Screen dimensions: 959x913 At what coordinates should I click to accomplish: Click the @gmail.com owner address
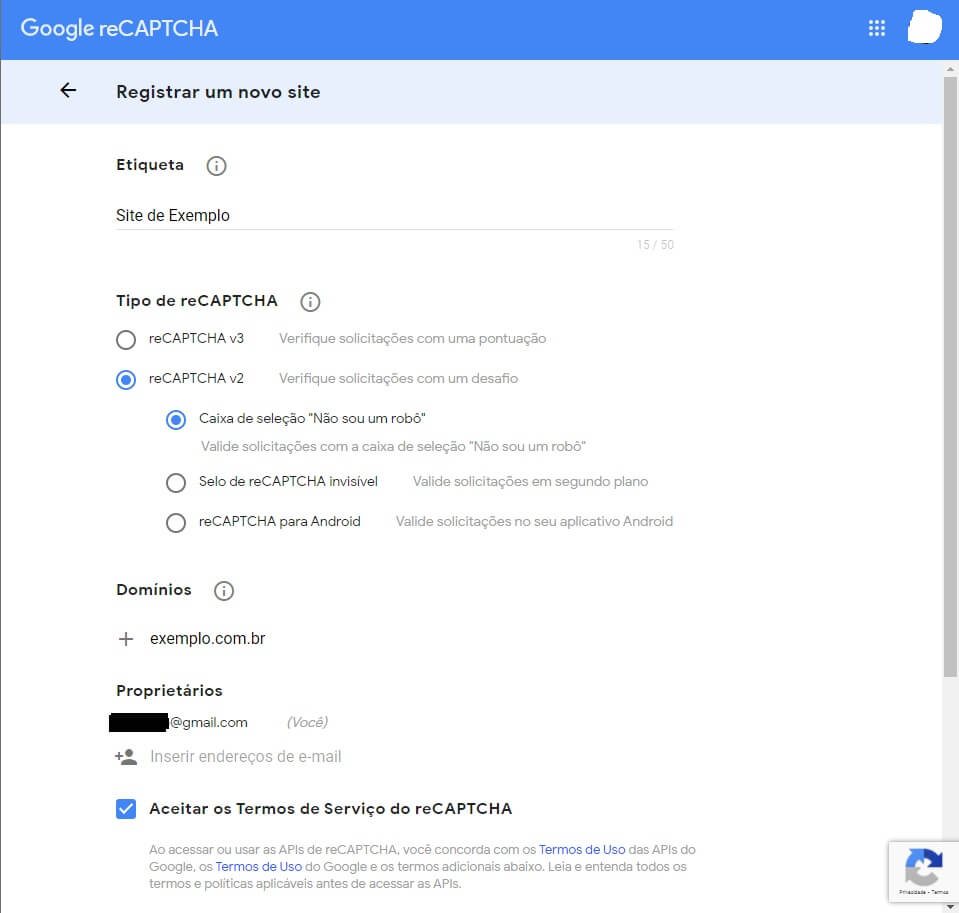pos(209,723)
